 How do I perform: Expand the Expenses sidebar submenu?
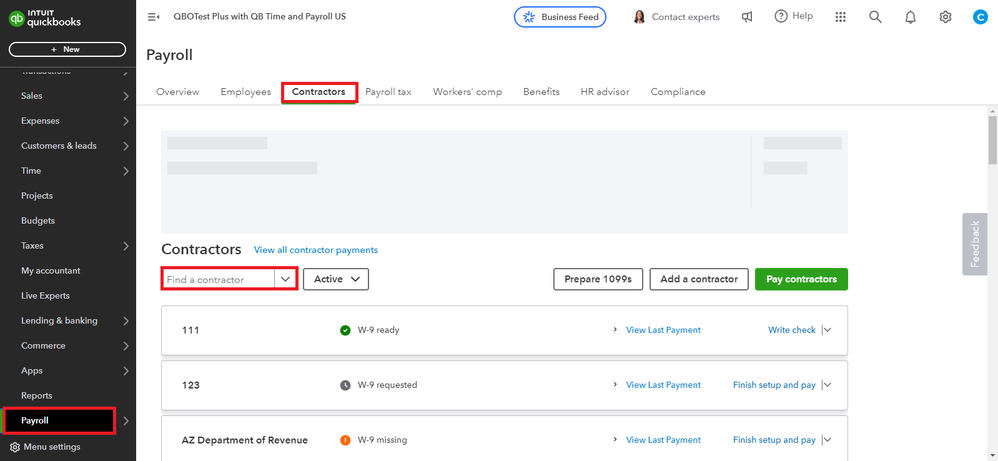[125, 121]
